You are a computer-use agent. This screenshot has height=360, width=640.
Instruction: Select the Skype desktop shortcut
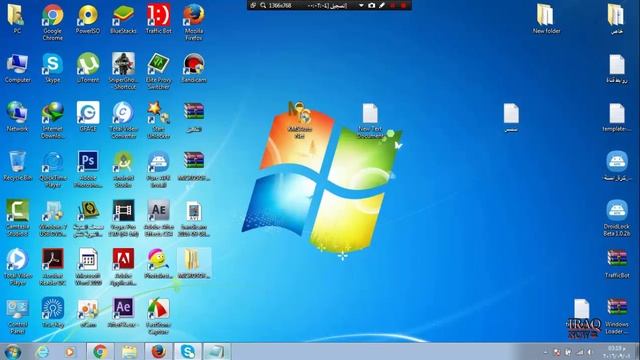click(53, 68)
